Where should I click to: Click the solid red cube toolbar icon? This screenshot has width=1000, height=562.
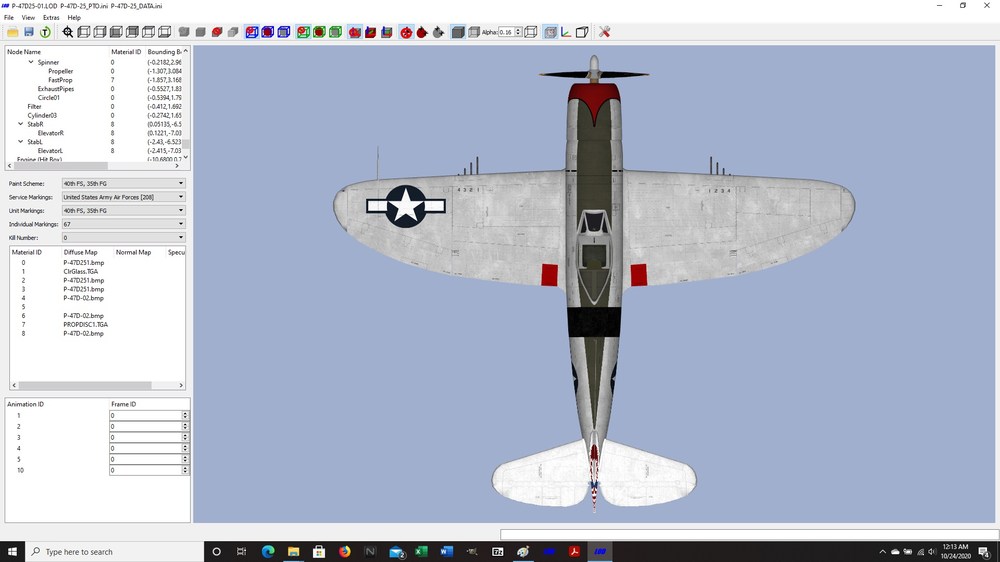tap(217, 32)
